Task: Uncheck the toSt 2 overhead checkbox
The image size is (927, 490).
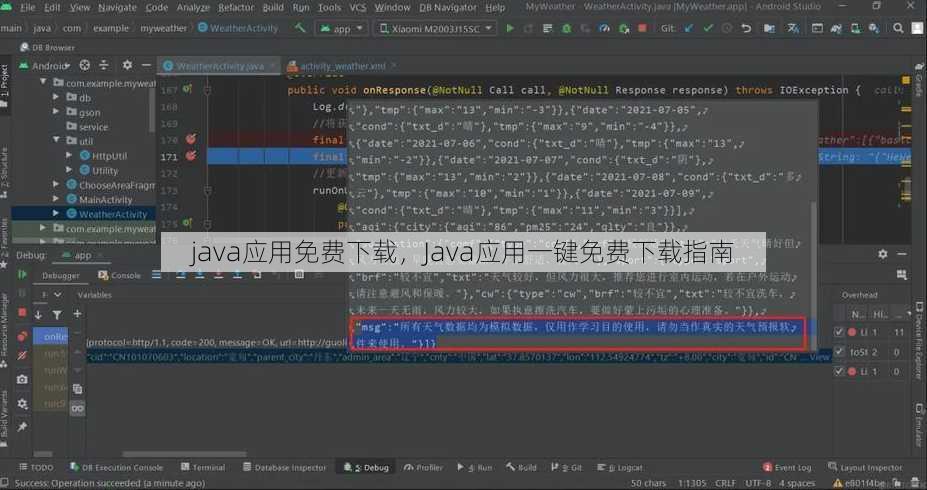Action: pos(838,352)
